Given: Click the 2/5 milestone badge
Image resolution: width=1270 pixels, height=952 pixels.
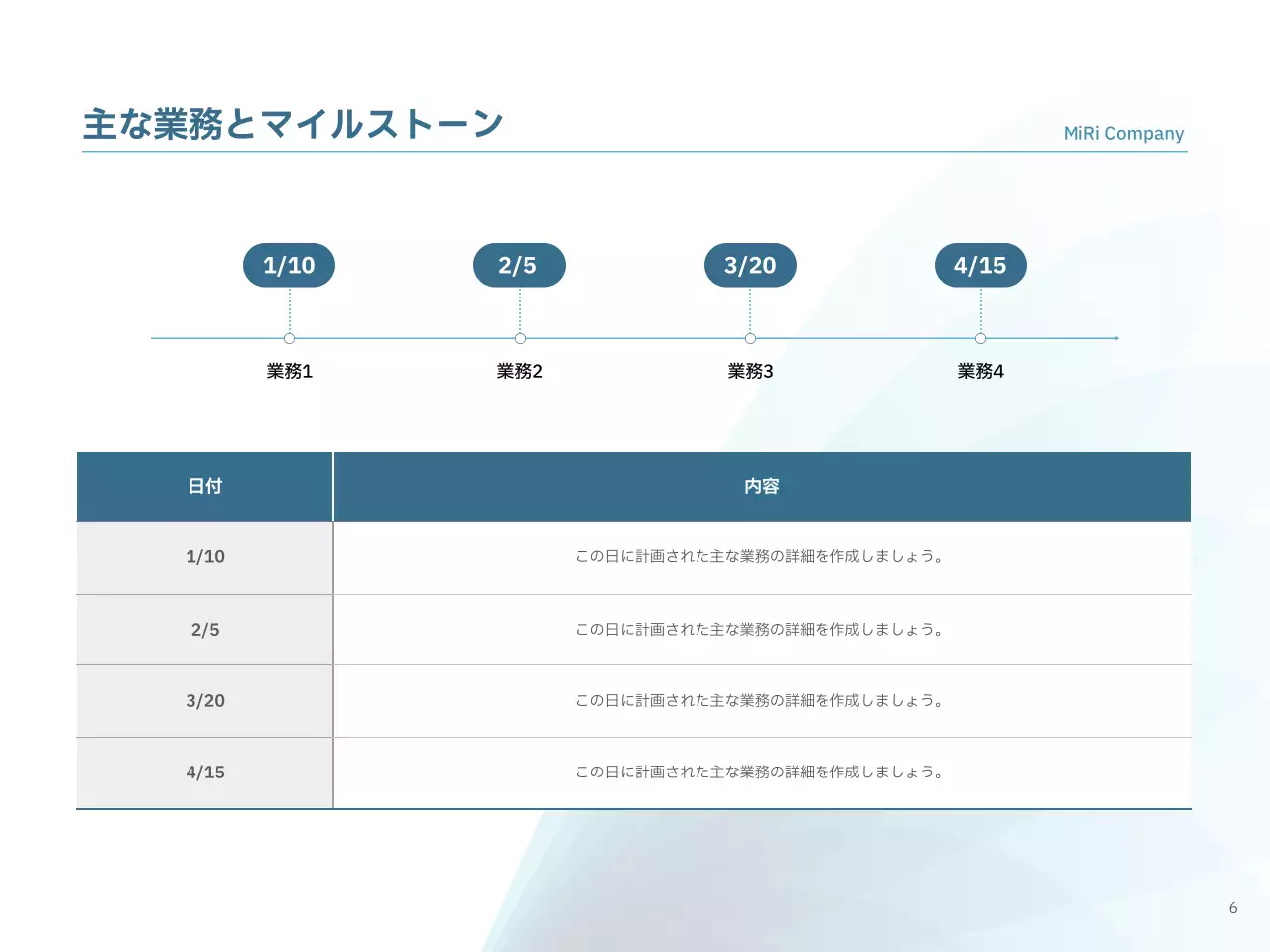Looking at the screenshot, I should click(519, 265).
